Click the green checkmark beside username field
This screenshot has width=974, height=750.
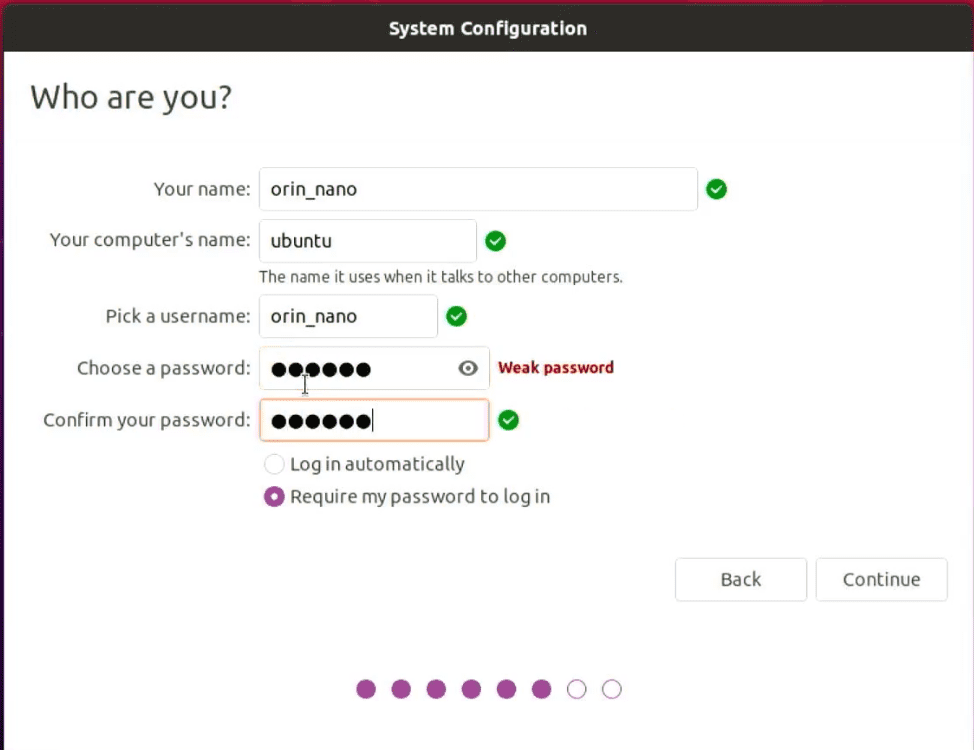tap(456, 317)
